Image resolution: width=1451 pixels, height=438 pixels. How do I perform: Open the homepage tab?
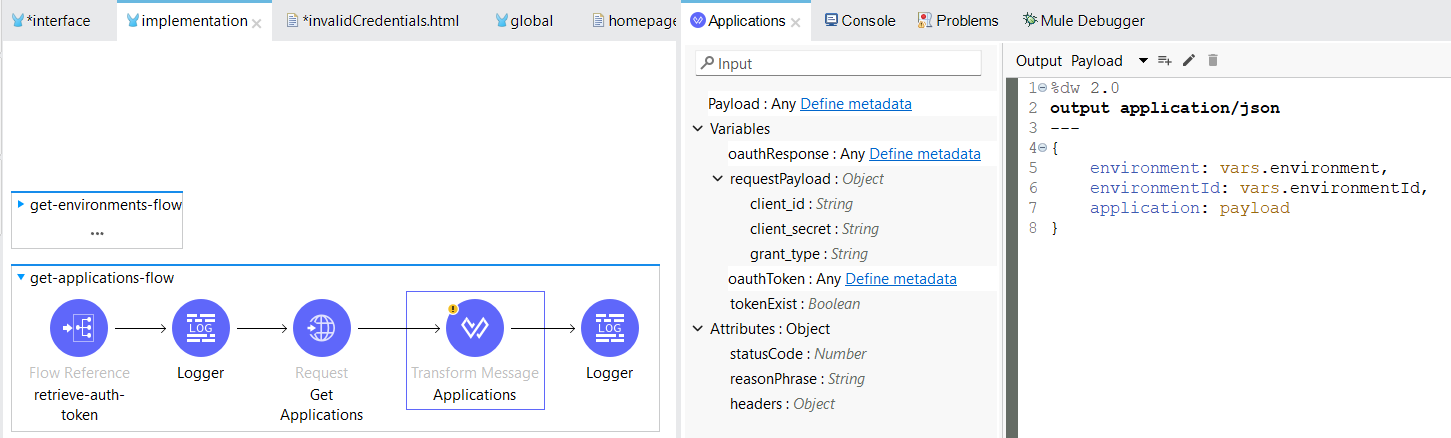pos(635,21)
